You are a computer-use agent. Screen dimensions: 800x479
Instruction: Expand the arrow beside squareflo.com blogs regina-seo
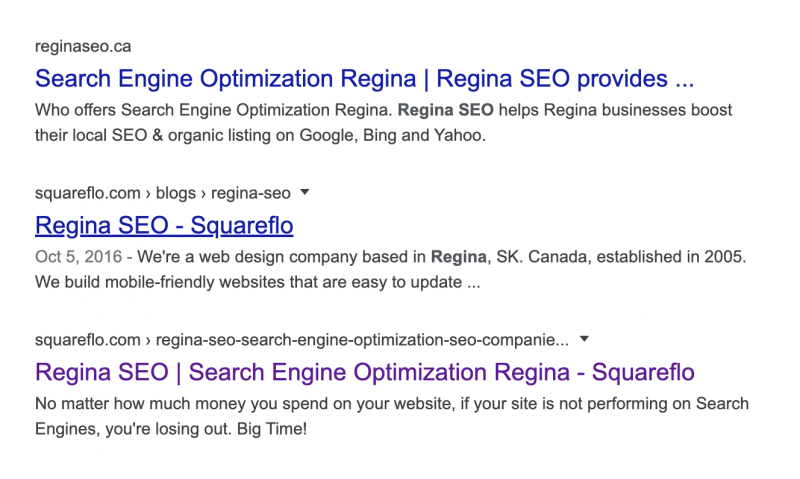tap(305, 192)
